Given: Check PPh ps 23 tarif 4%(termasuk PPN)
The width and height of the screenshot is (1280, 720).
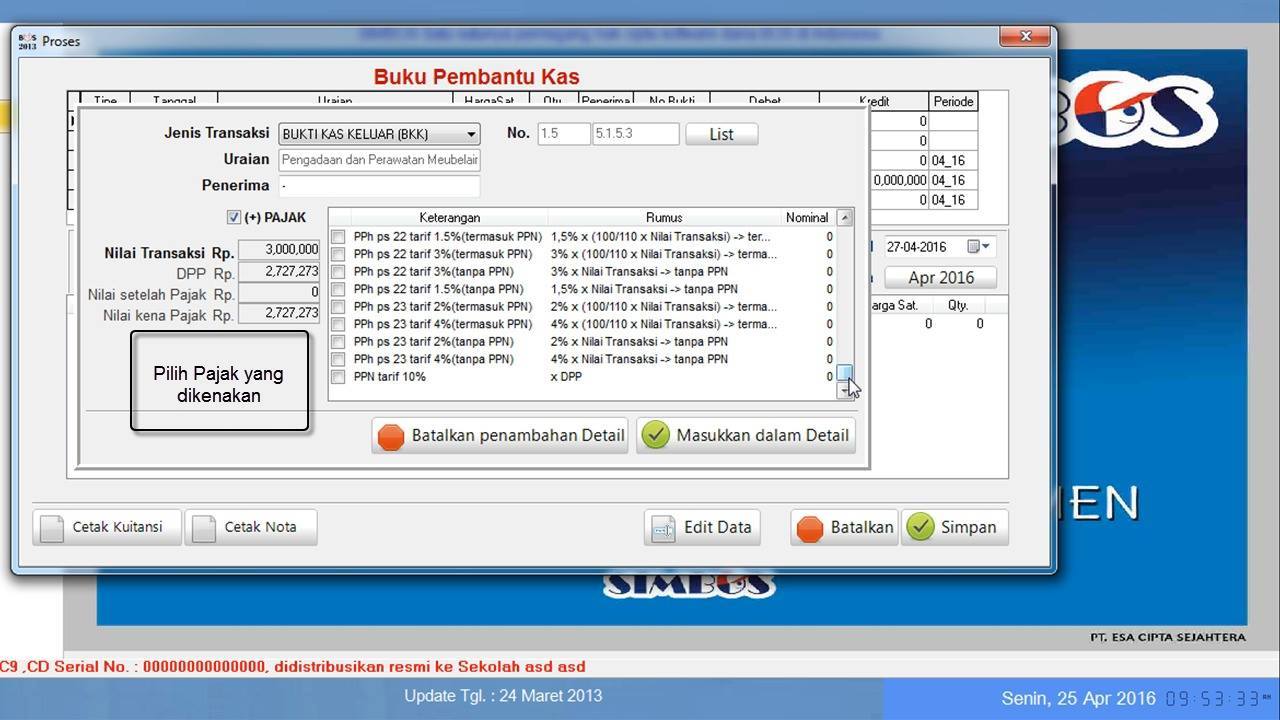Looking at the screenshot, I should pyautogui.click(x=338, y=324).
